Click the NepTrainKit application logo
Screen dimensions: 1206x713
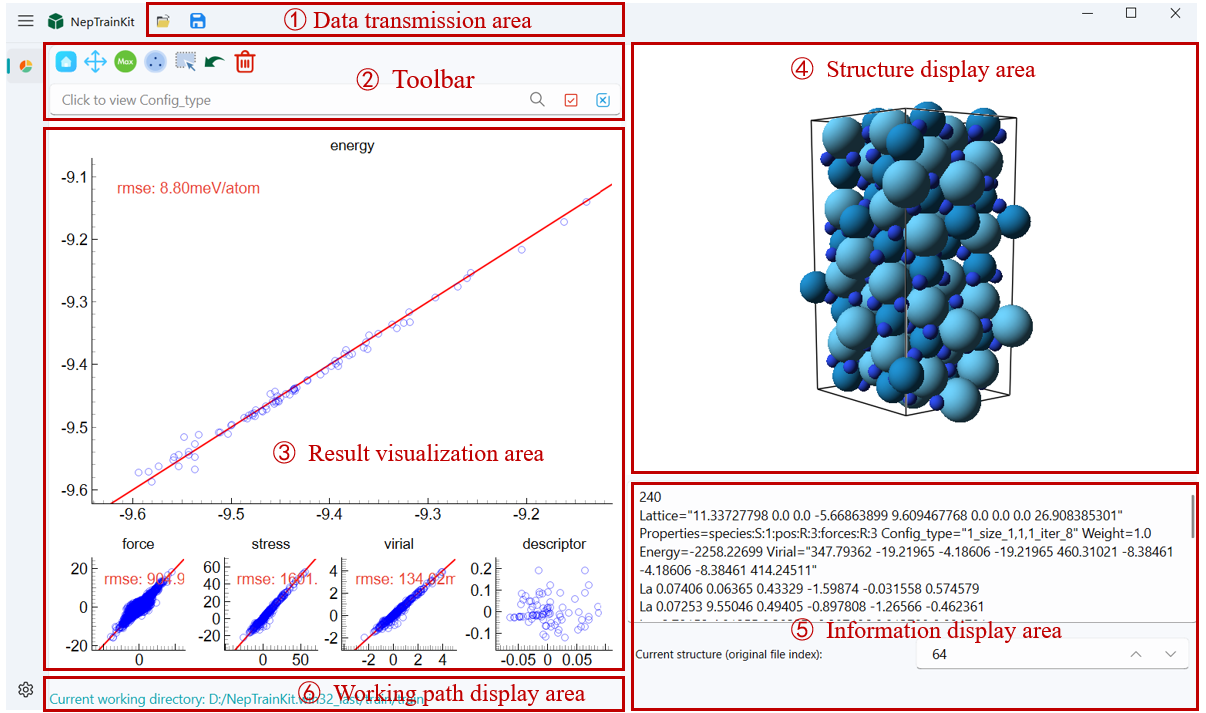56,21
